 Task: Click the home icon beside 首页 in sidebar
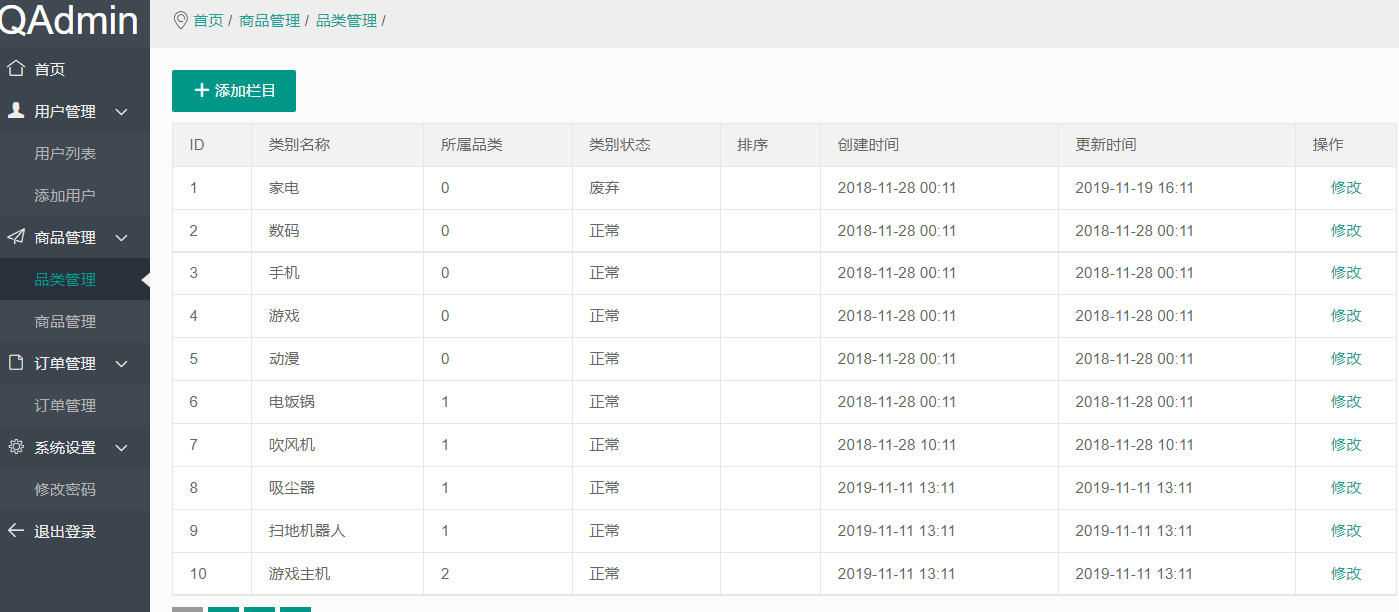14,68
